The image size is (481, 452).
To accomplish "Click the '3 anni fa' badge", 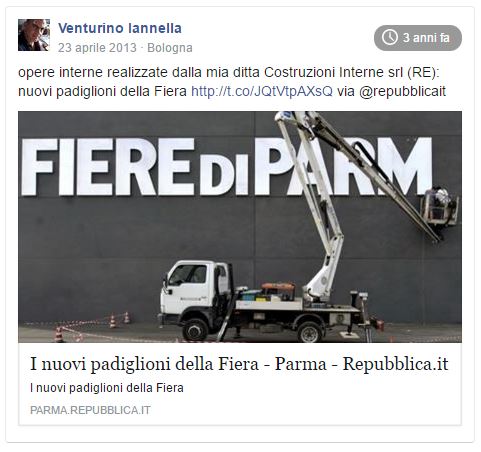I will (x=418, y=38).
